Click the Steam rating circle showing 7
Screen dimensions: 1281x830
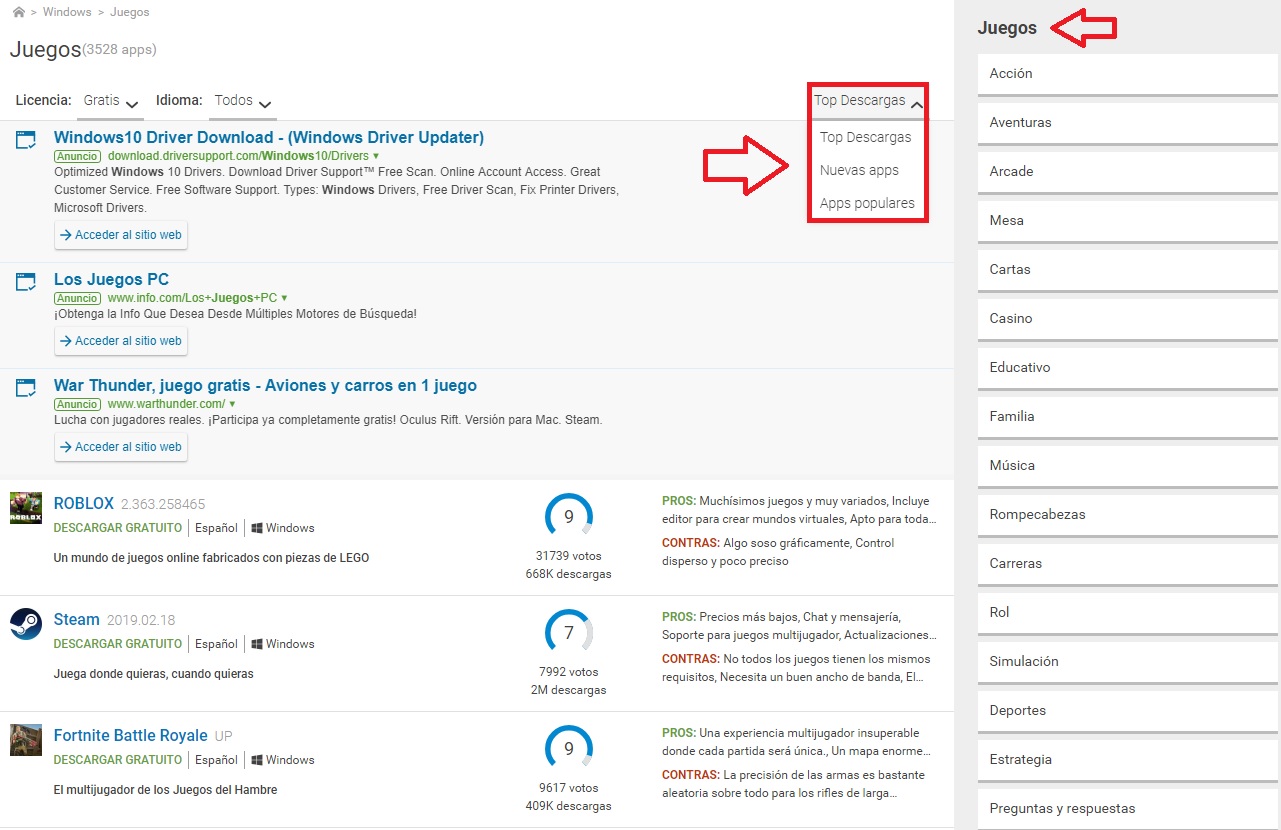pyautogui.click(x=569, y=633)
